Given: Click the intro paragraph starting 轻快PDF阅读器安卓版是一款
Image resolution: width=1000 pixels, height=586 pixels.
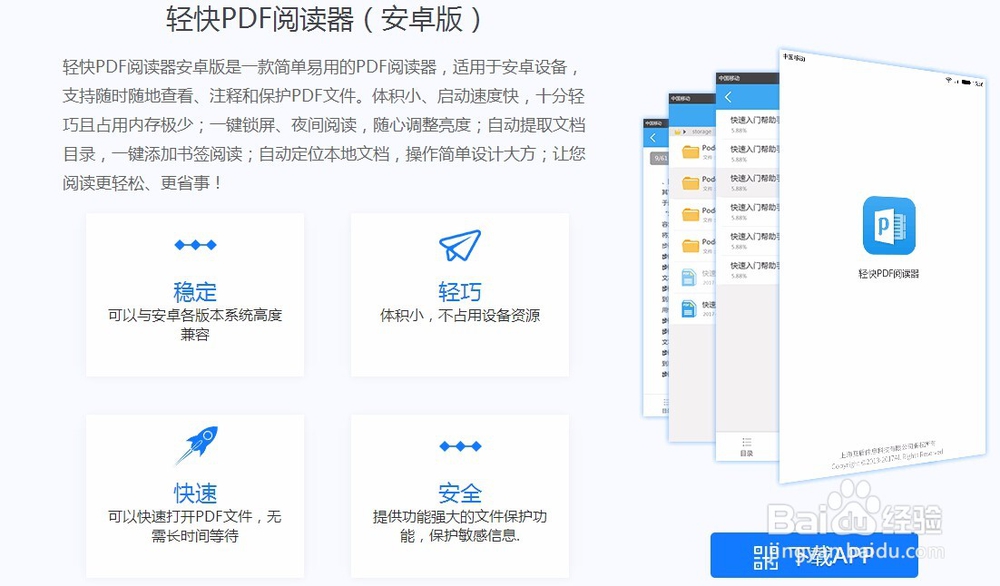Looking at the screenshot, I should 324,125.
